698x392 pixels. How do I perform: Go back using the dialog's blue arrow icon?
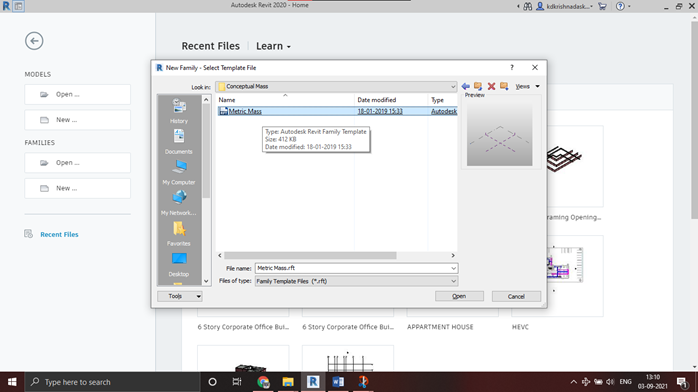[466, 86]
